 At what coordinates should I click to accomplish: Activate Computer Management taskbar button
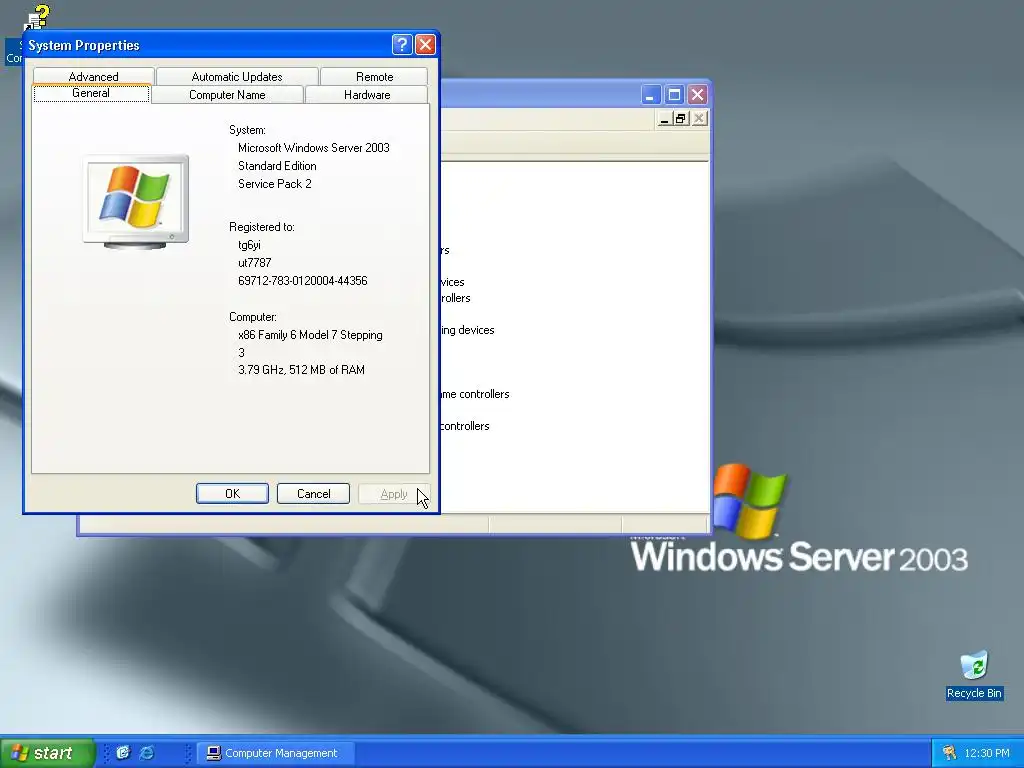coord(276,753)
